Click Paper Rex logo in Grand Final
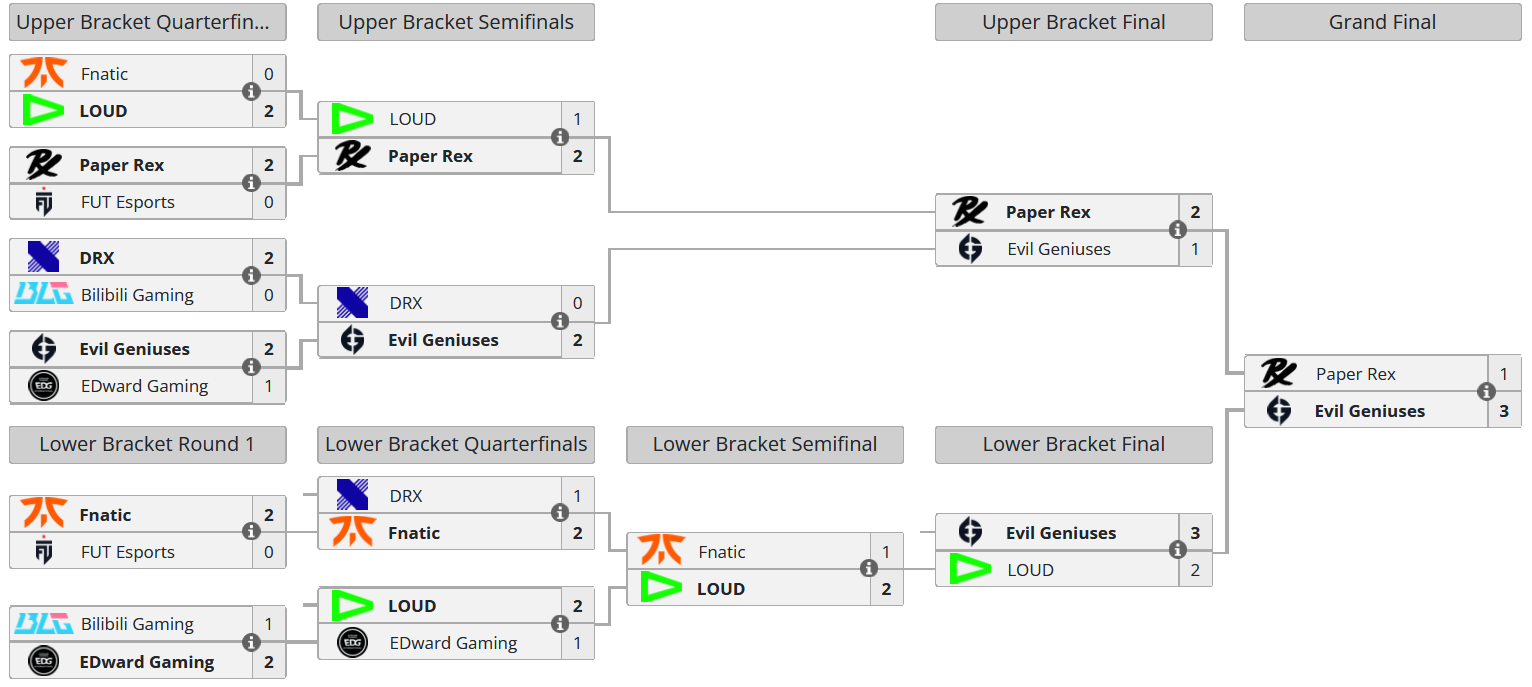The height and width of the screenshot is (687, 1532). 1278,374
